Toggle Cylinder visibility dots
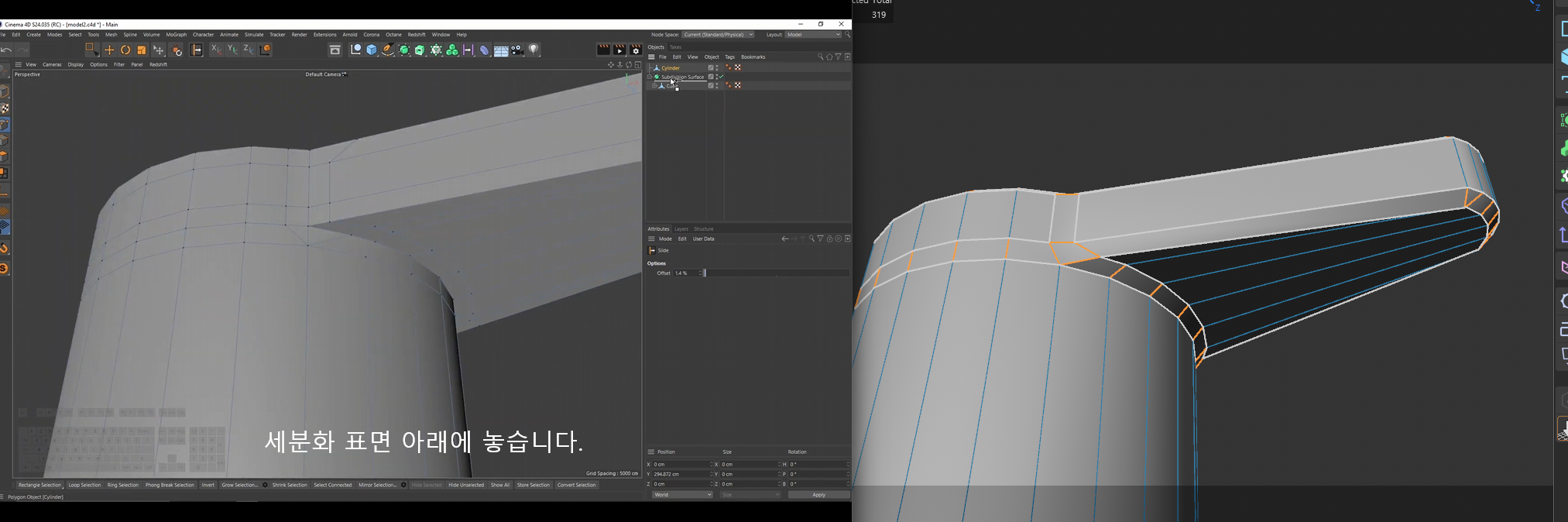Viewport: 1568px width, 522px height. tap(717, 68)
